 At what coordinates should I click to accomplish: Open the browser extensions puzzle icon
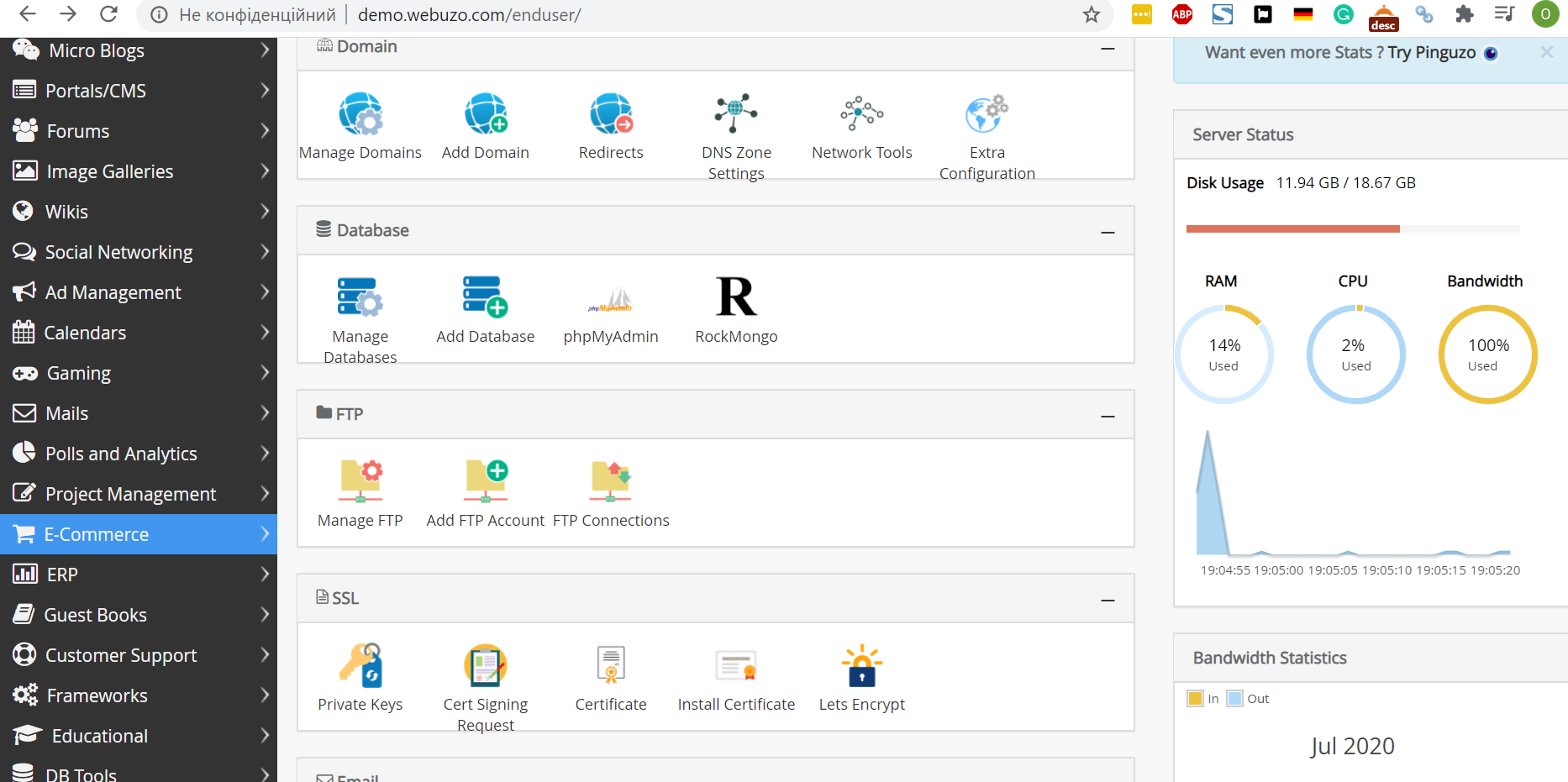tap(1465, 14)
